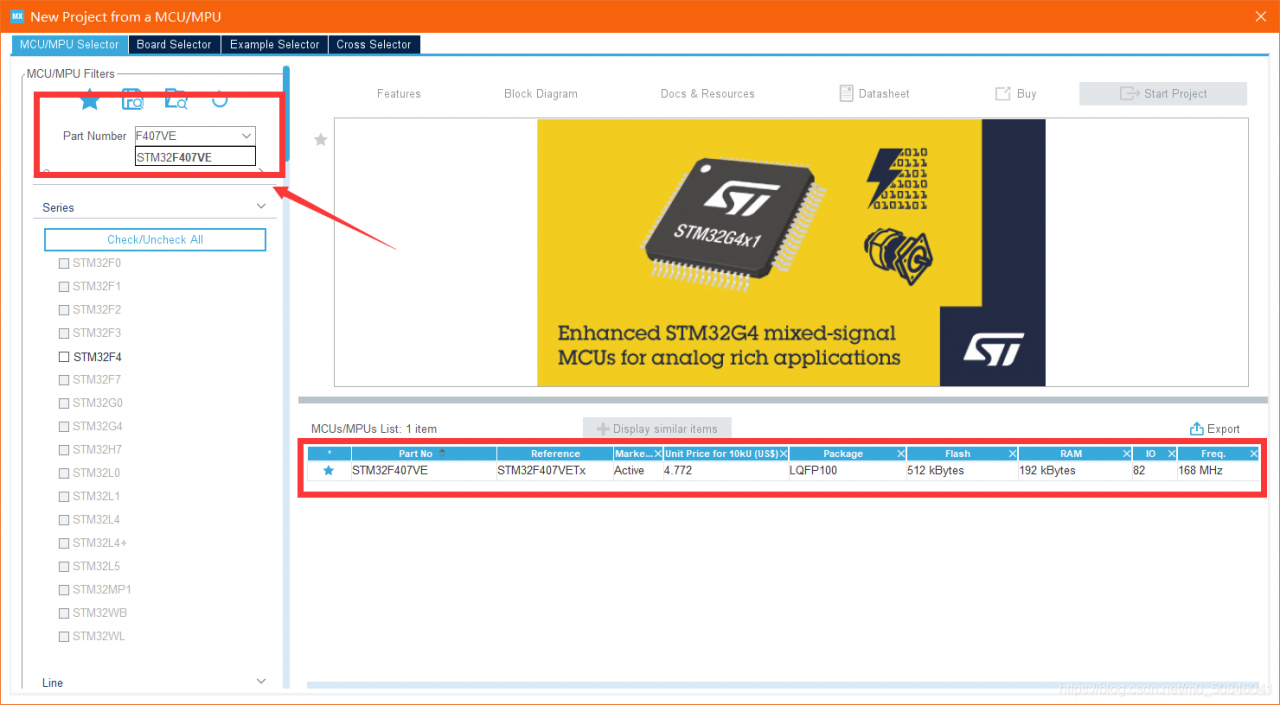The width and height of the screenshot is (1280, 705).
Task: Remove the IO column with its X
Action: point(1171,454)
